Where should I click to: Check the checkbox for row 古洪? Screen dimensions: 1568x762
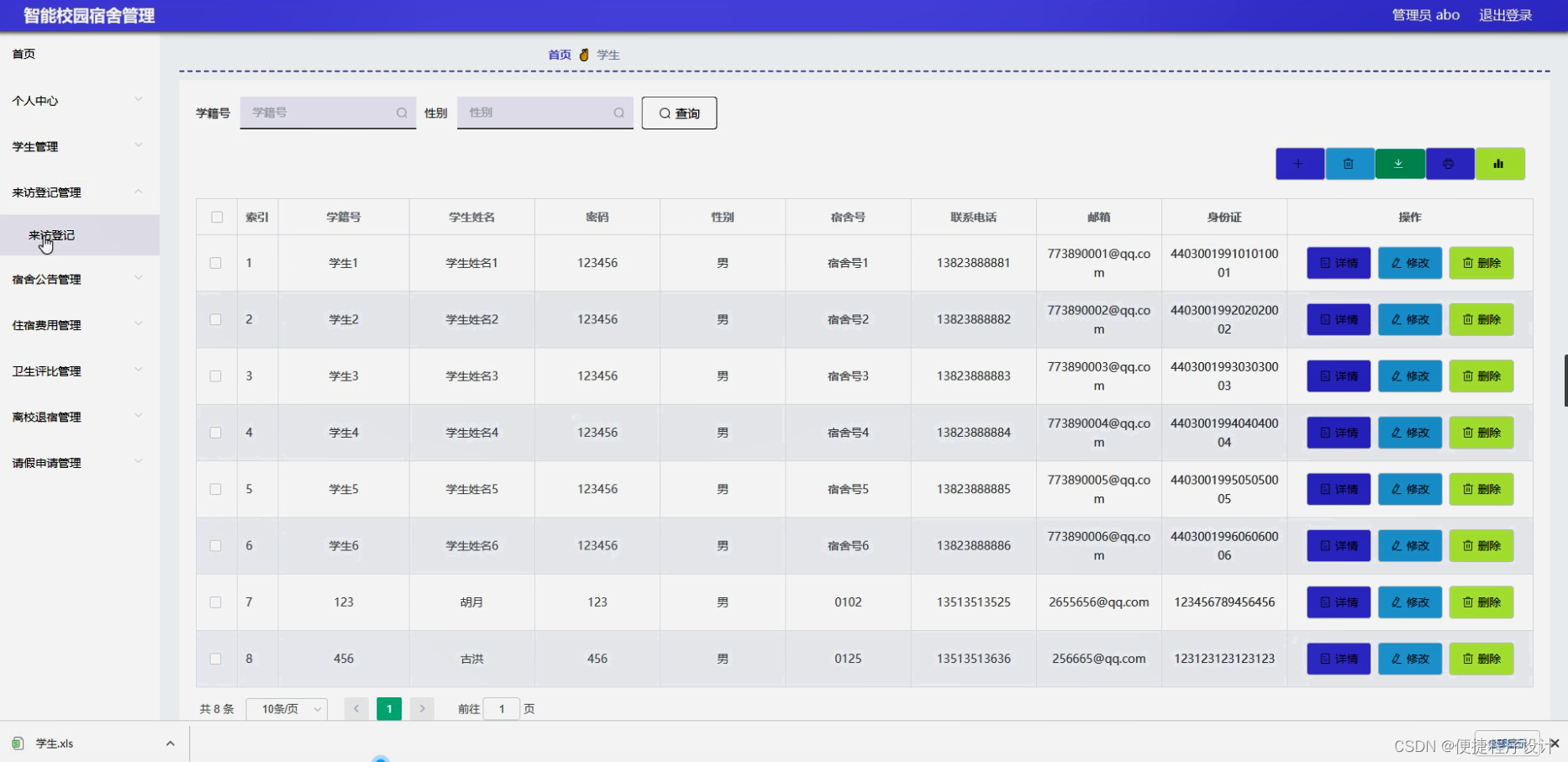(216, 659)
